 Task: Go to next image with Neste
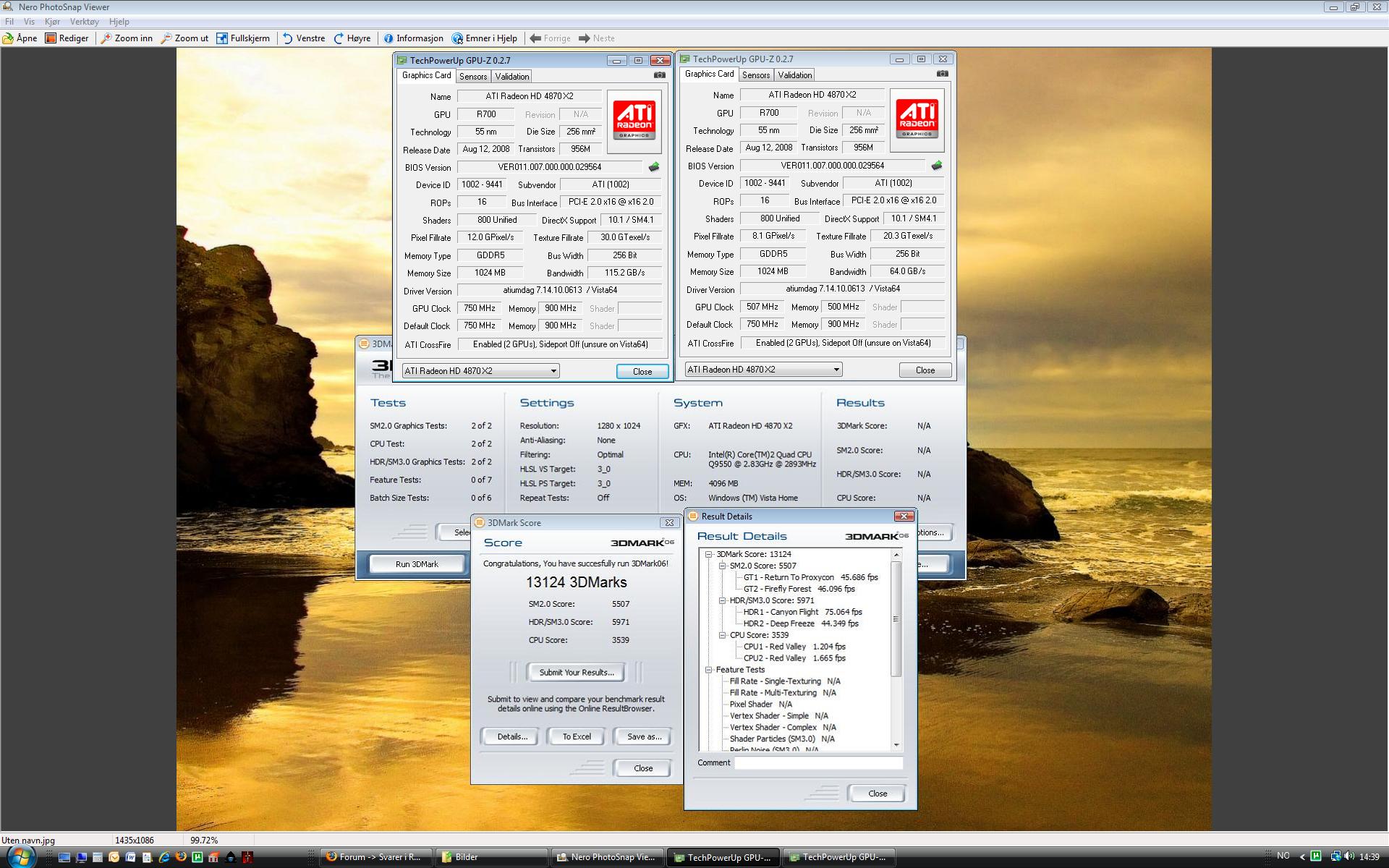pyautogui.click(x=597, y=38)
